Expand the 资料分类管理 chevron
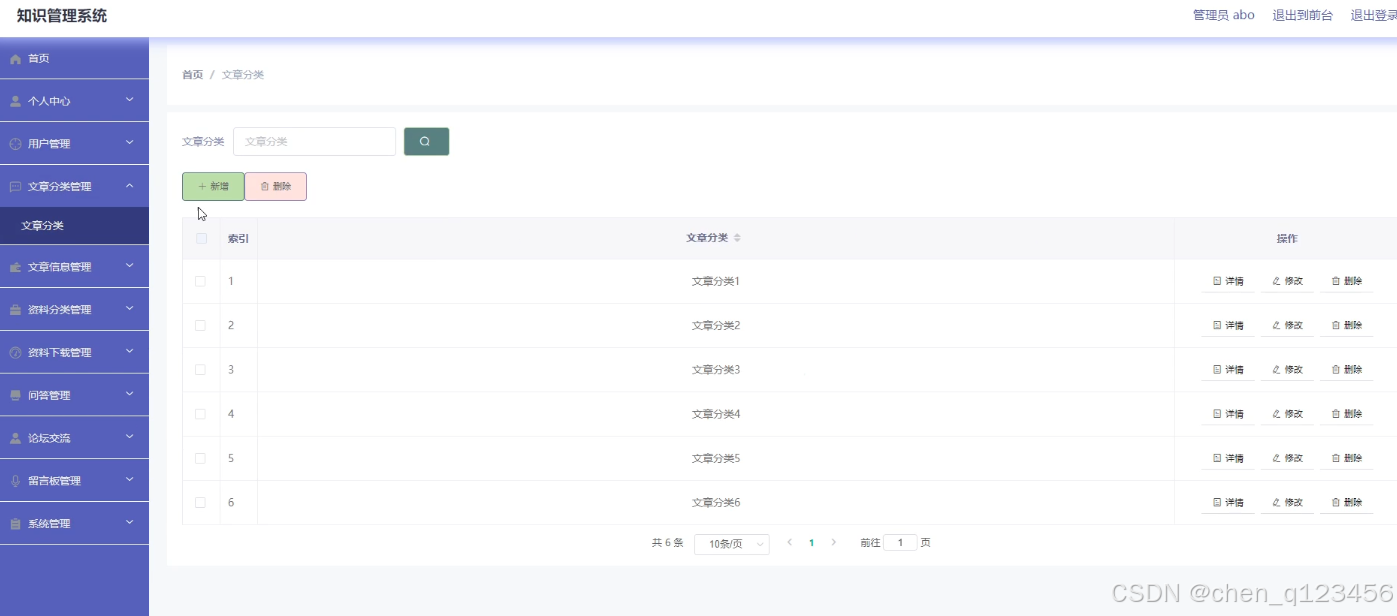Viewport: 1397px width, 616px height. [x=129, y=309]
